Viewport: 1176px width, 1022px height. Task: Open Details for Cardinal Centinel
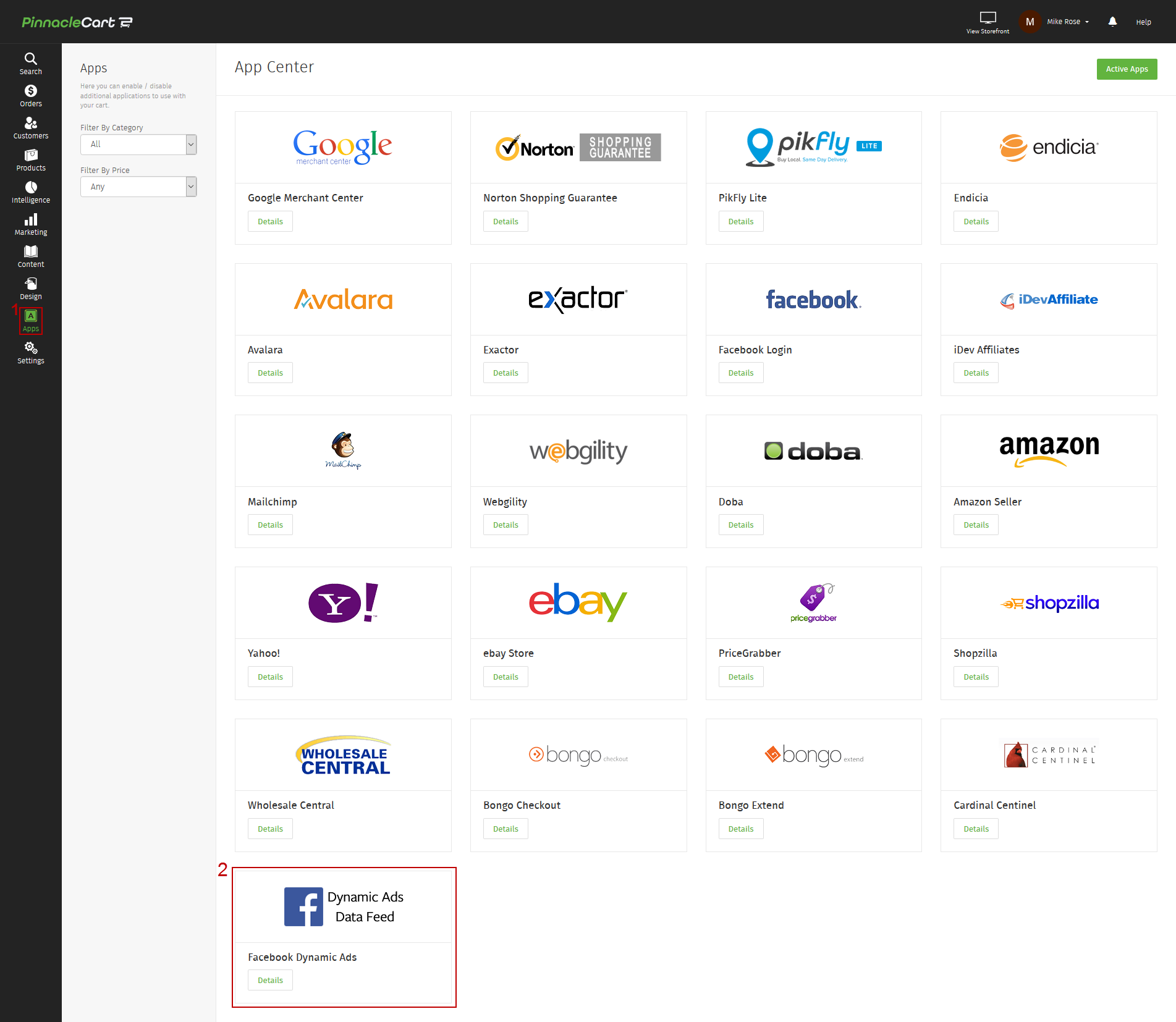coord(976,829)
